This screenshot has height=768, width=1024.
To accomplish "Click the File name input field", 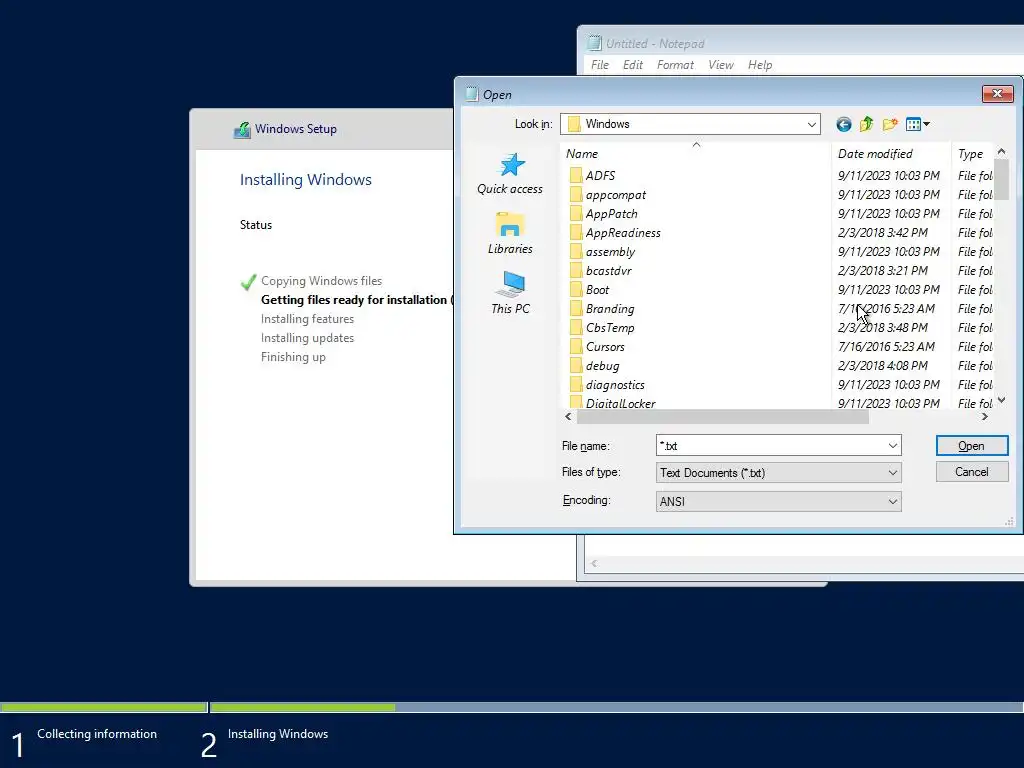I will point(771,445).
